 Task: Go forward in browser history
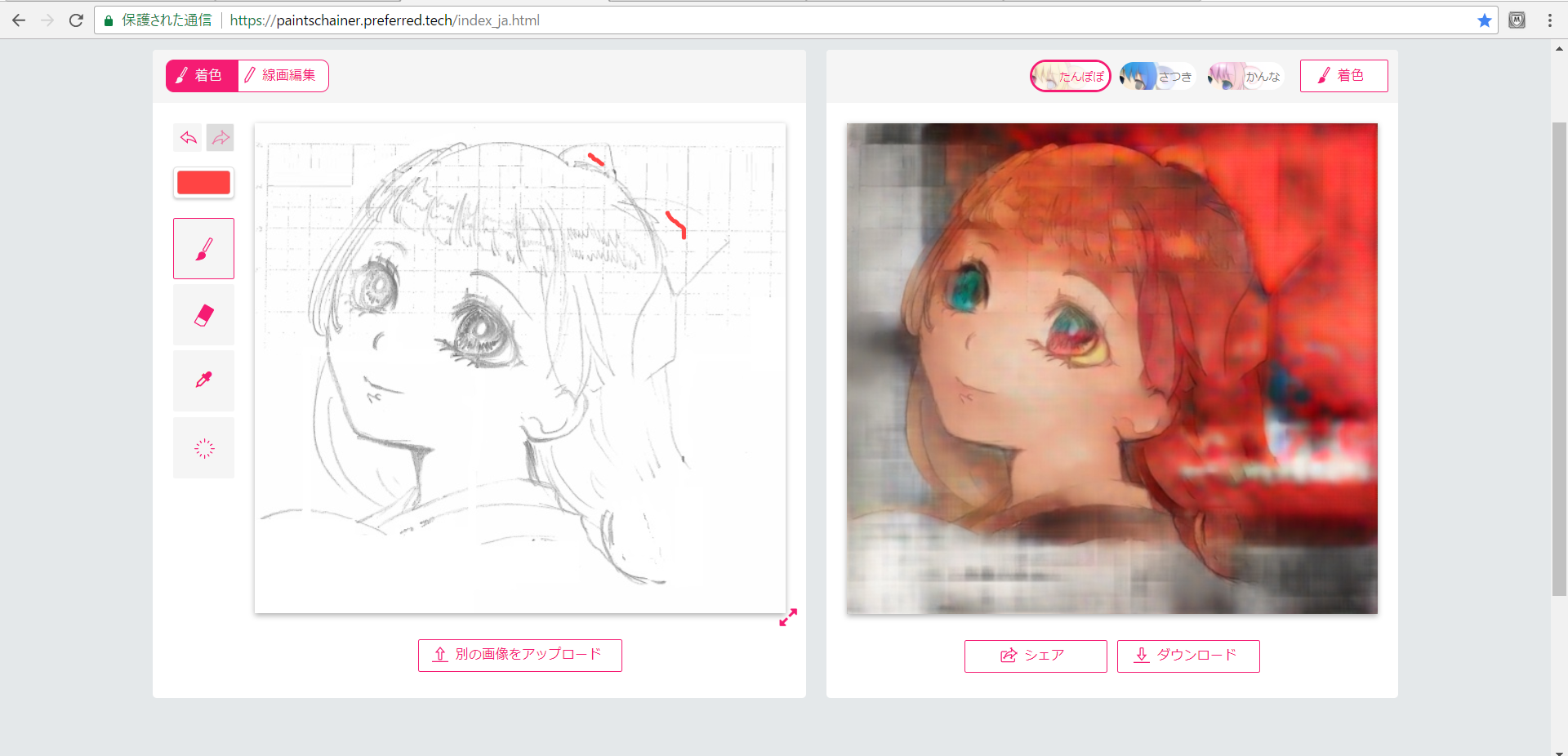(x=47, y=20)
